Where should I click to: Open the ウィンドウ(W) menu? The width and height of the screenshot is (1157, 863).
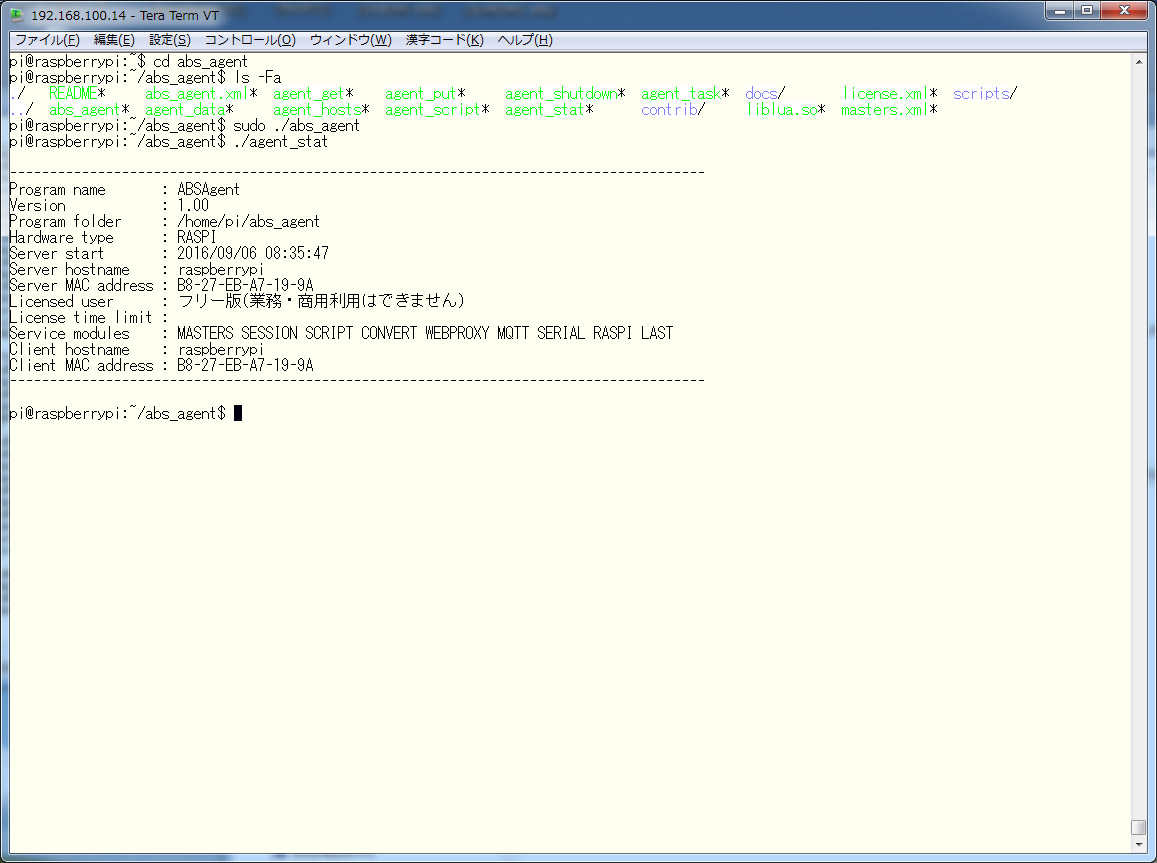[350, 40]
